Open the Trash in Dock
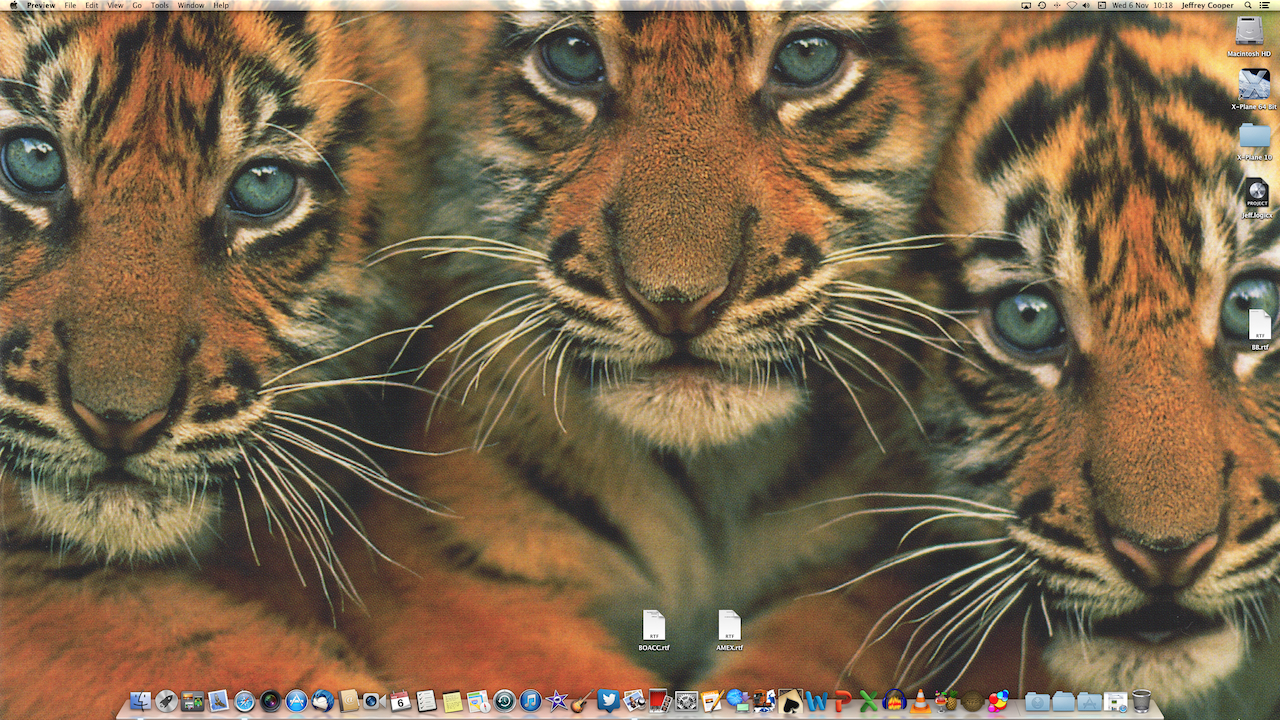 [x=1142, y=701]
